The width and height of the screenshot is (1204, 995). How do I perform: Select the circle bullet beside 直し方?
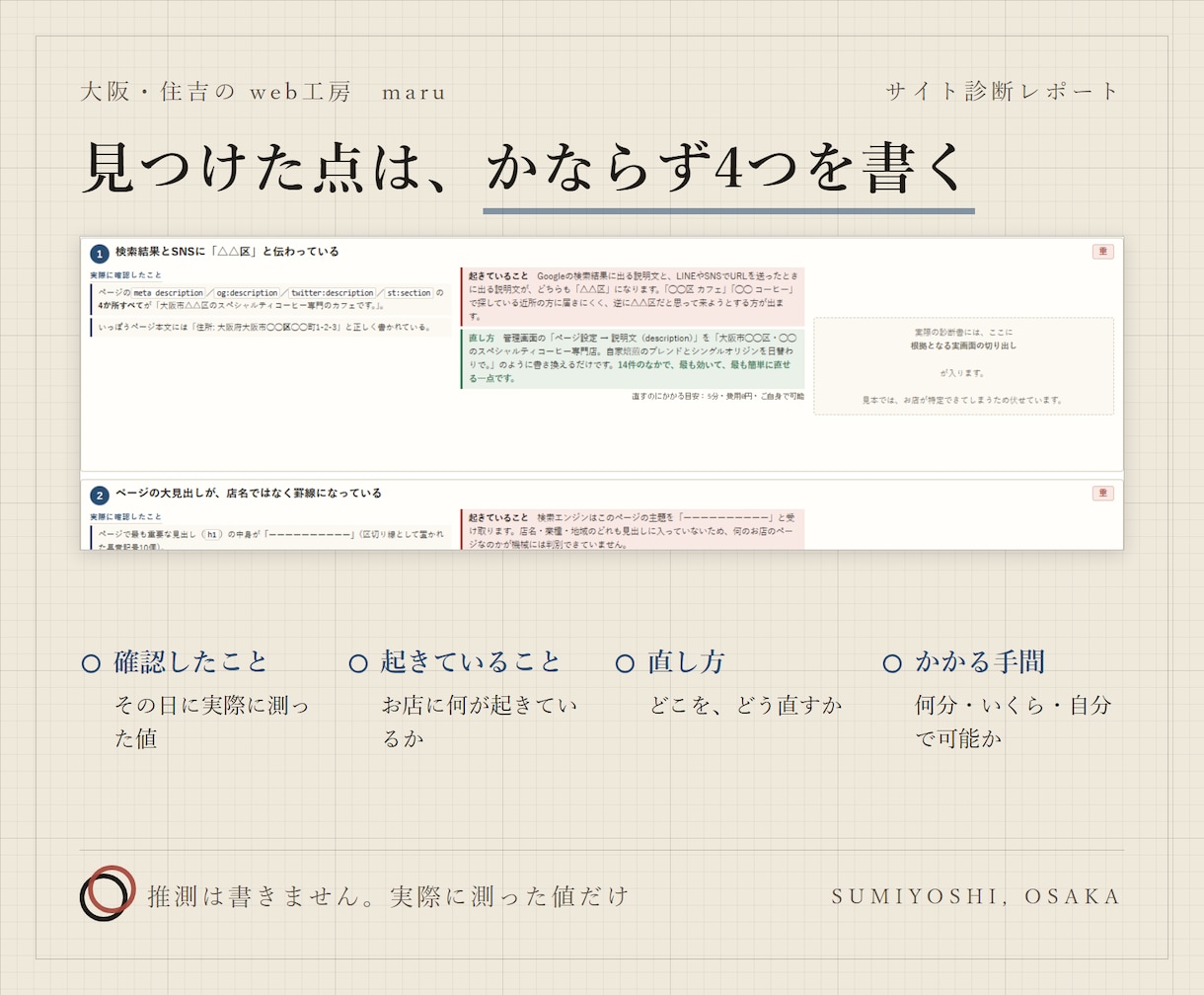(x=625, y=663)
